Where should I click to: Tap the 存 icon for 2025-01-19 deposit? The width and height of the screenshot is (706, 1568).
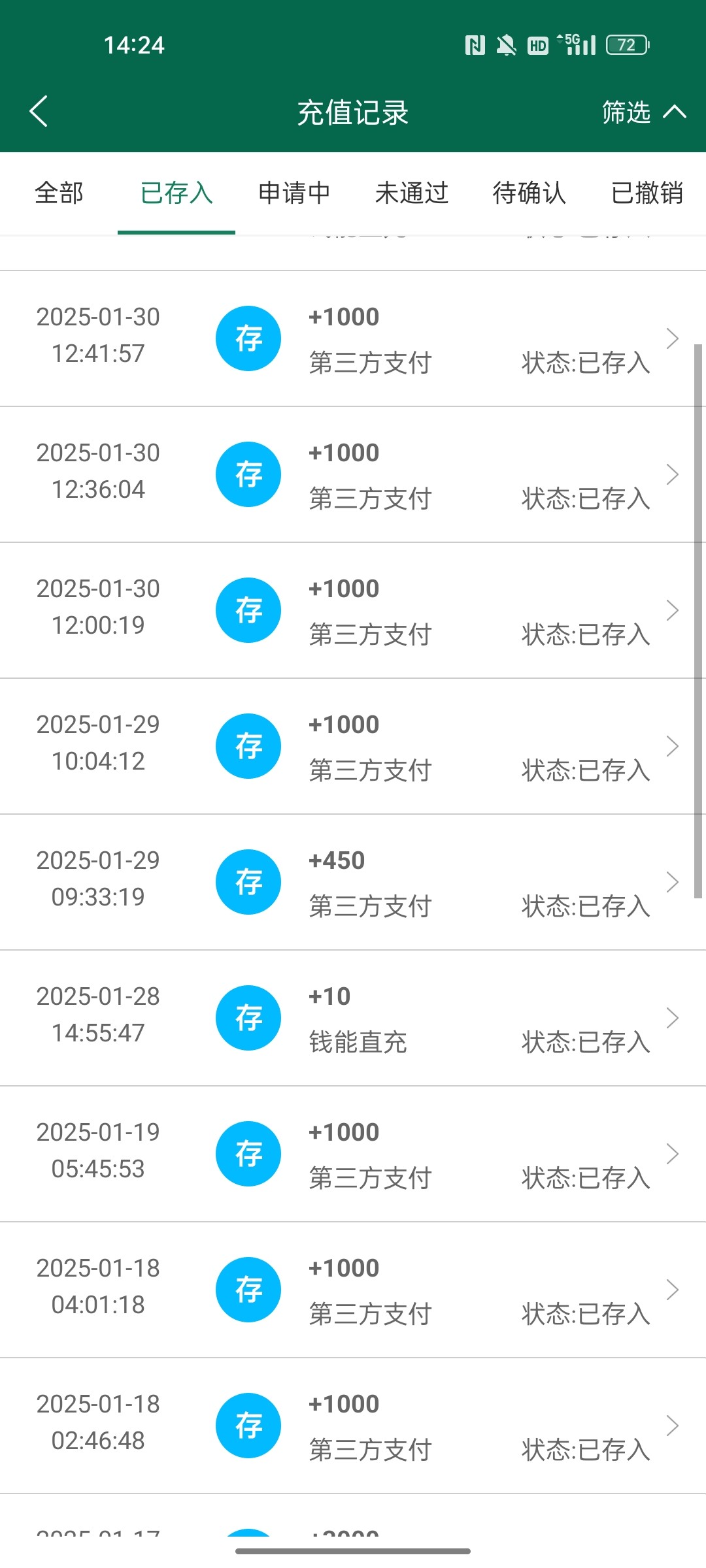248,1154
